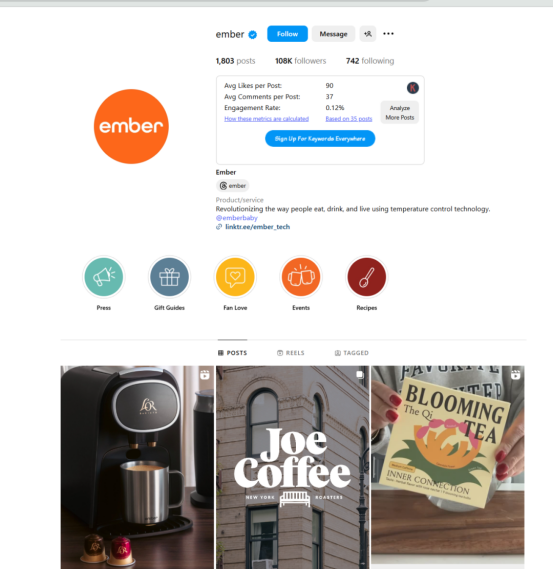Follow the ember account
Viewport: 553px width, 570px height.
pyautogui.click(x=287, y=34)
